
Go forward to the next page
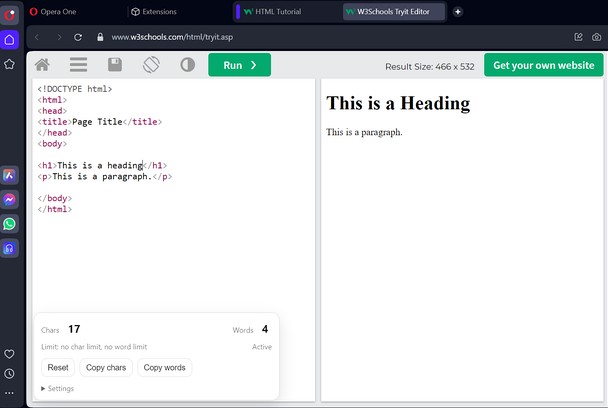pos(59,37)
